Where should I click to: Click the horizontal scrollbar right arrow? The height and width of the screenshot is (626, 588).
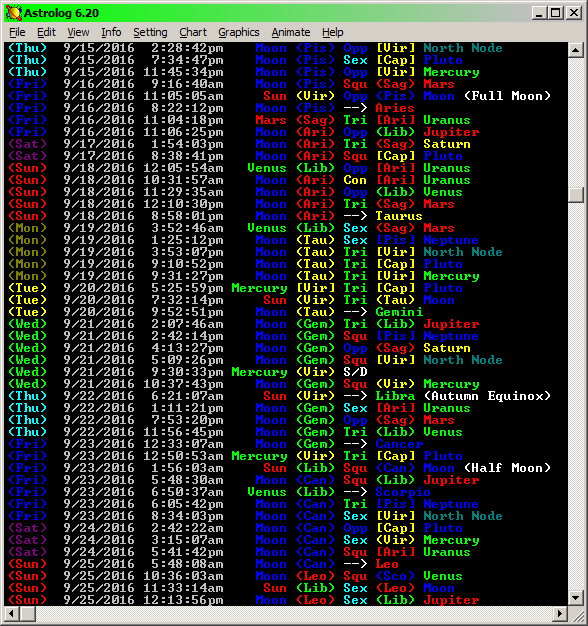point(560,613)
